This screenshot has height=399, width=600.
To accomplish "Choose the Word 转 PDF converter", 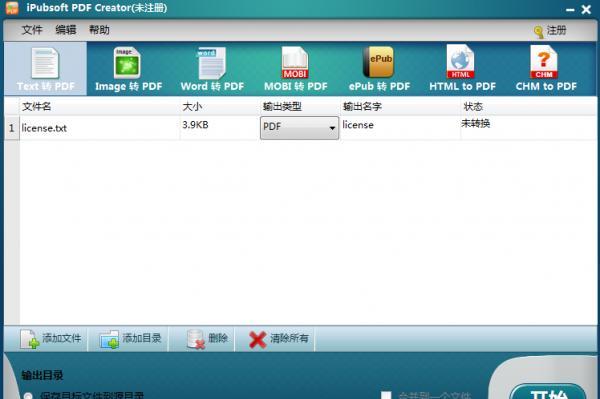I will pyautogui.click(x=212, y=69).
